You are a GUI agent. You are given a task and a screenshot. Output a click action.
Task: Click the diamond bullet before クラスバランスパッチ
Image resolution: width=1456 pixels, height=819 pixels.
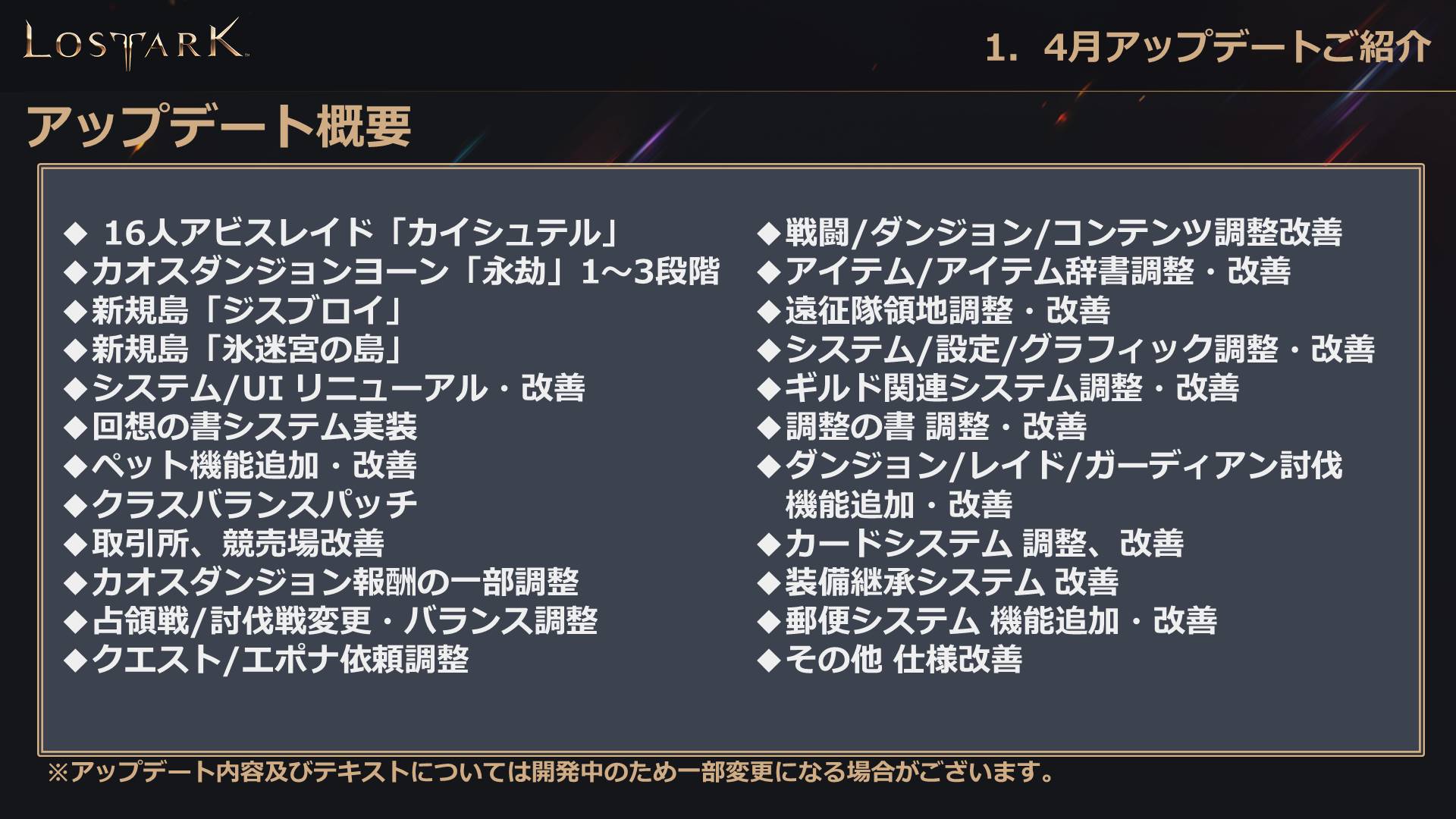coord(77,505)
